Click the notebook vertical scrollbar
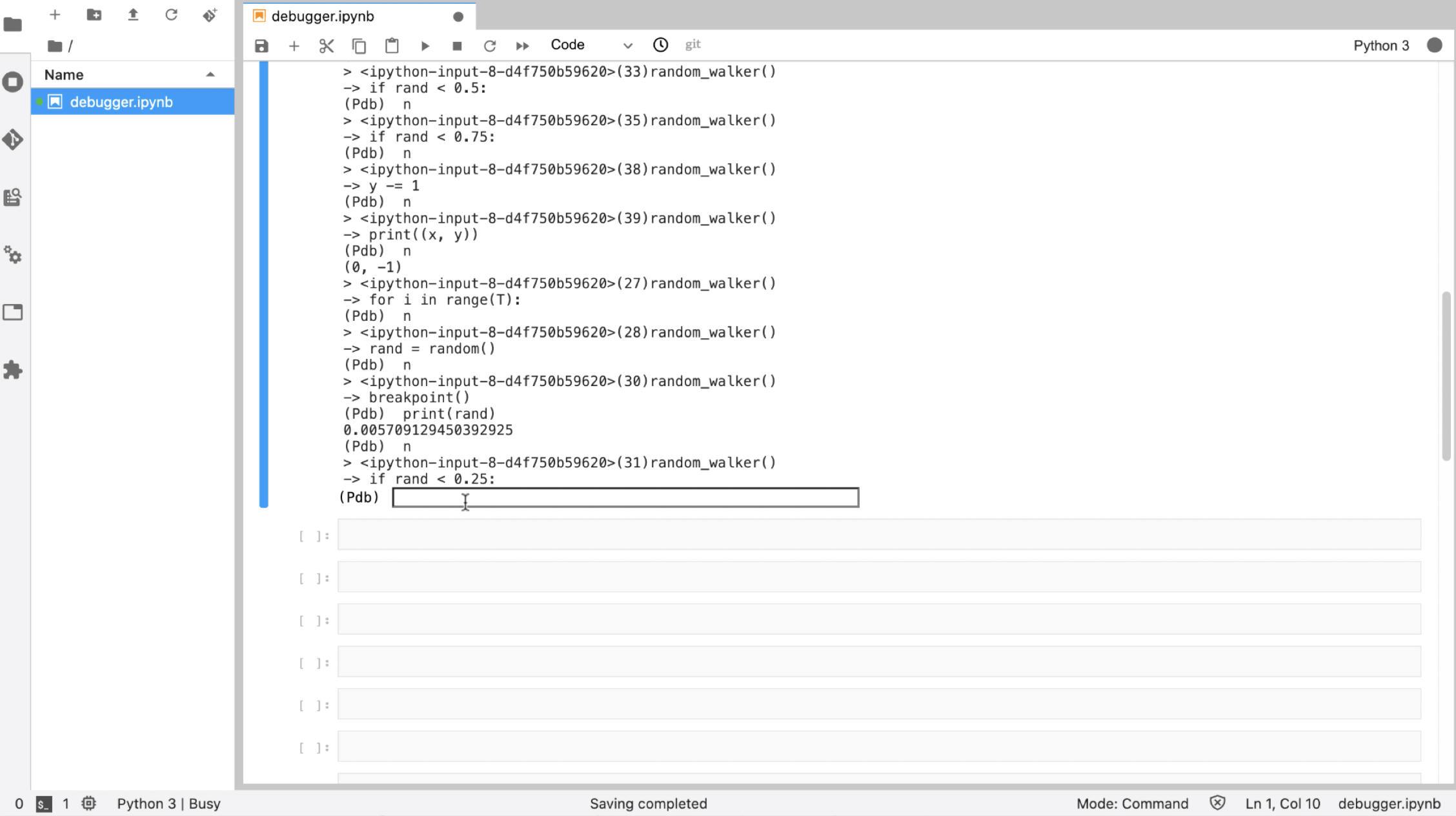The width and height of the screenshot is (1456, 816). point(1446,376)
